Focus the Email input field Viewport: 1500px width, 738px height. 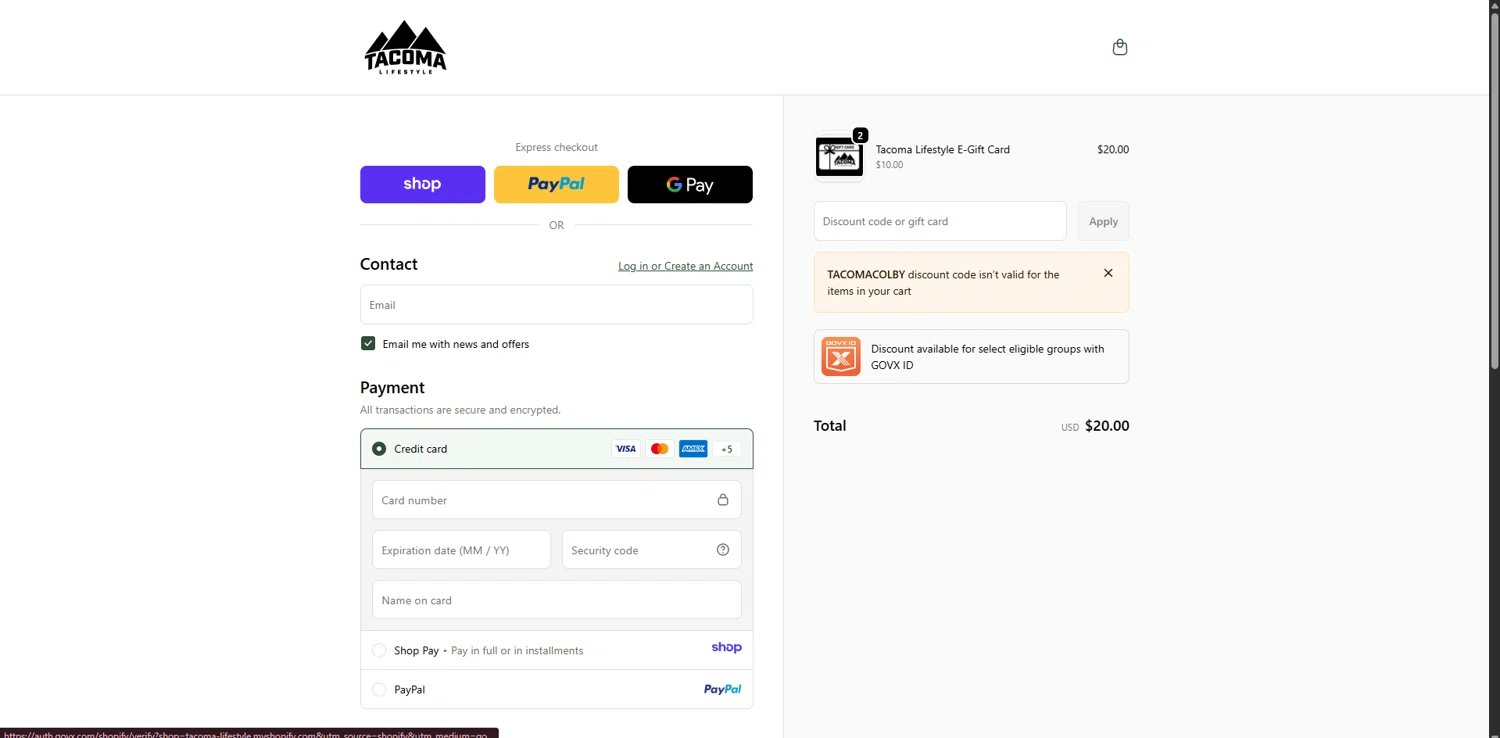(x=556, y=304)
